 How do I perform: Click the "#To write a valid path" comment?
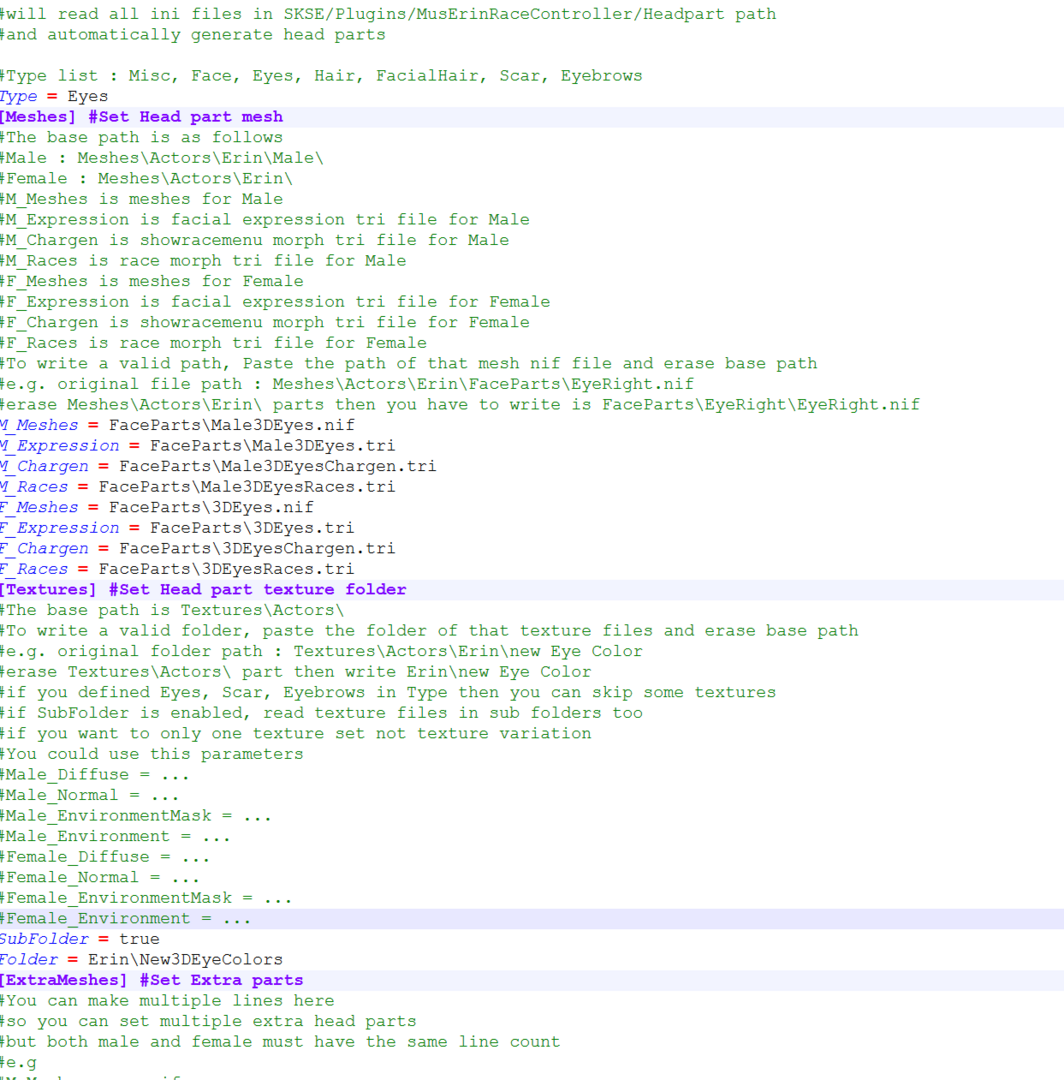pos(408,364)
